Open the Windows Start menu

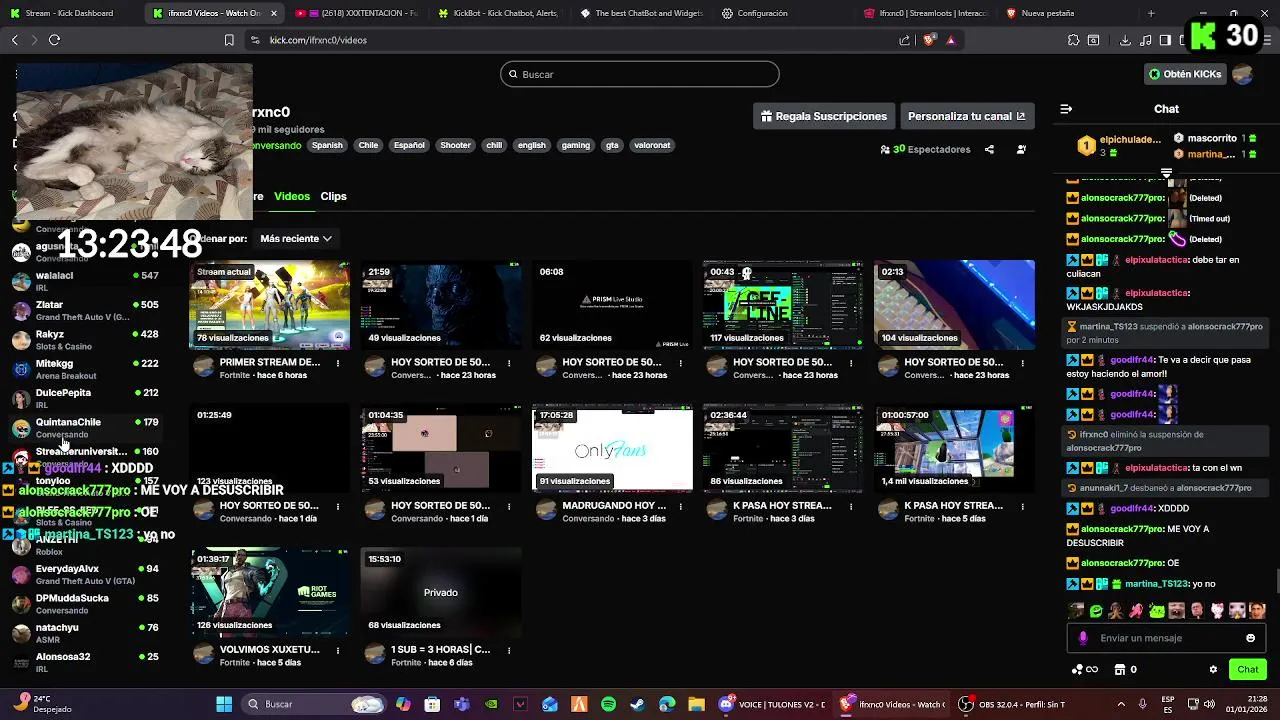pos(224,704)
